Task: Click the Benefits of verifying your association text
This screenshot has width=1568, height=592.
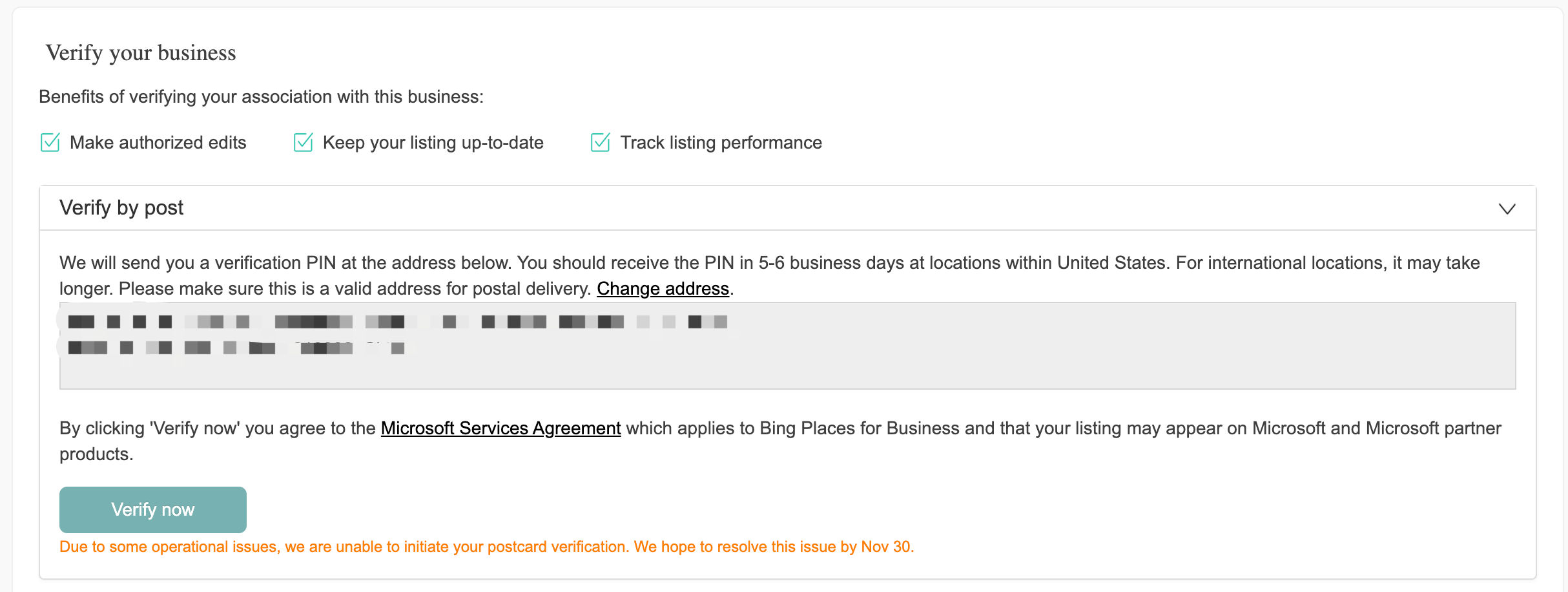Action: (x=261, y=97)
